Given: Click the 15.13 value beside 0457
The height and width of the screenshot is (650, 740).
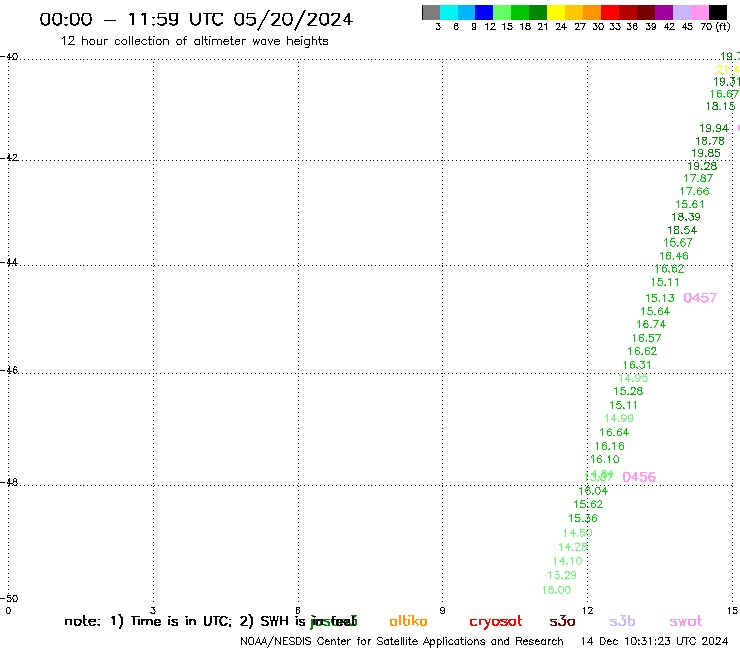Looking at the screenshot, I should click(x=660, y=298).
